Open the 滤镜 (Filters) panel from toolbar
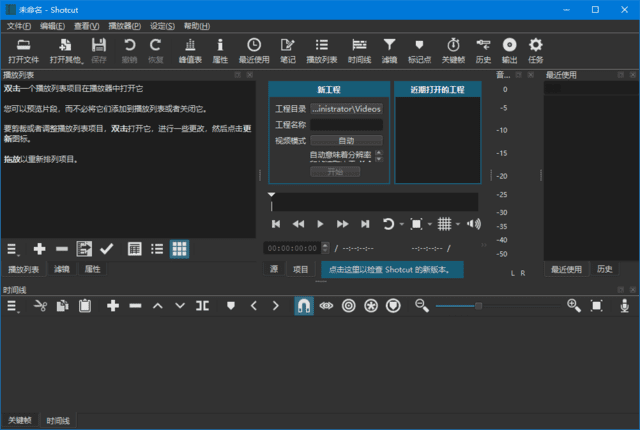This screenshot has height=430, width=640. click(x=389, y=49)
